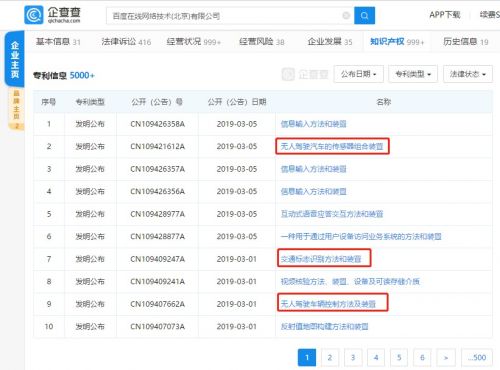The image size is (500, 370).
Task: Clear the search box with the X icon
Action: (x=346, y=15)
